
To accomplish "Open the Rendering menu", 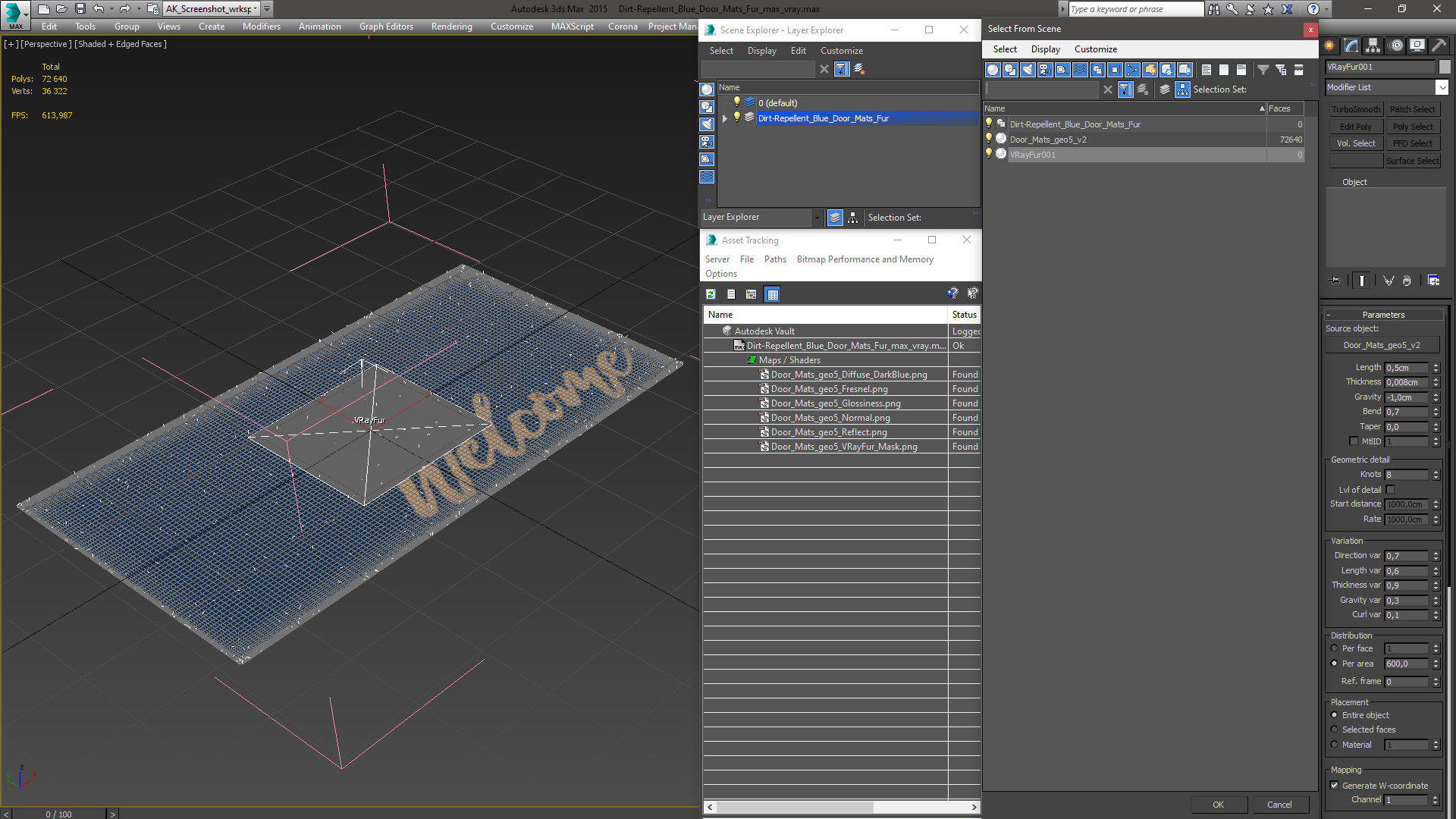I will [x=451, y=27].
